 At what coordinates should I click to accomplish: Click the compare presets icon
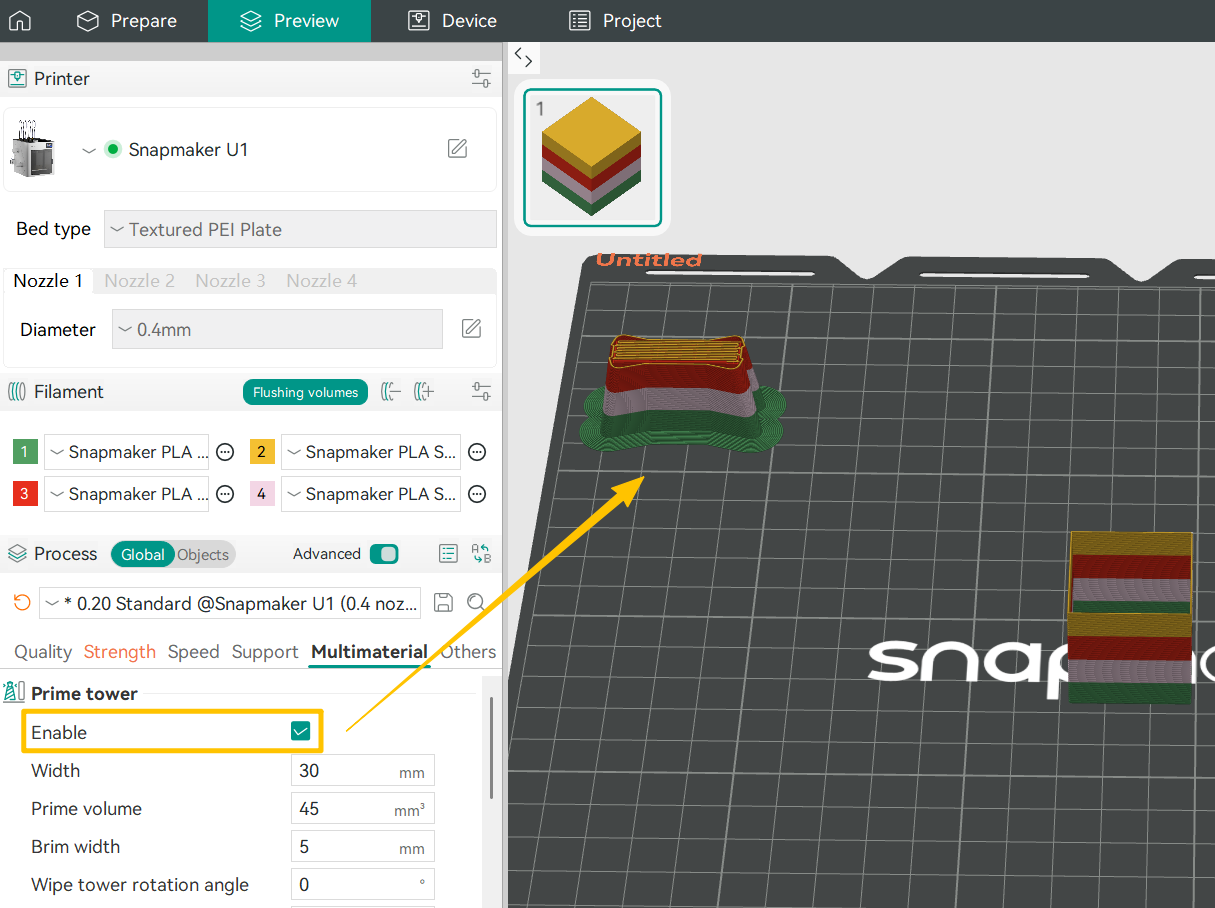481,554
